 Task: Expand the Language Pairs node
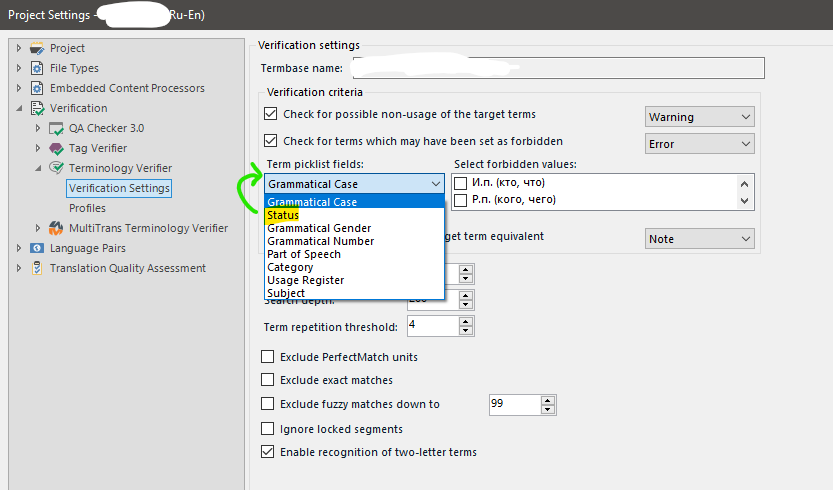coord(19,248)
